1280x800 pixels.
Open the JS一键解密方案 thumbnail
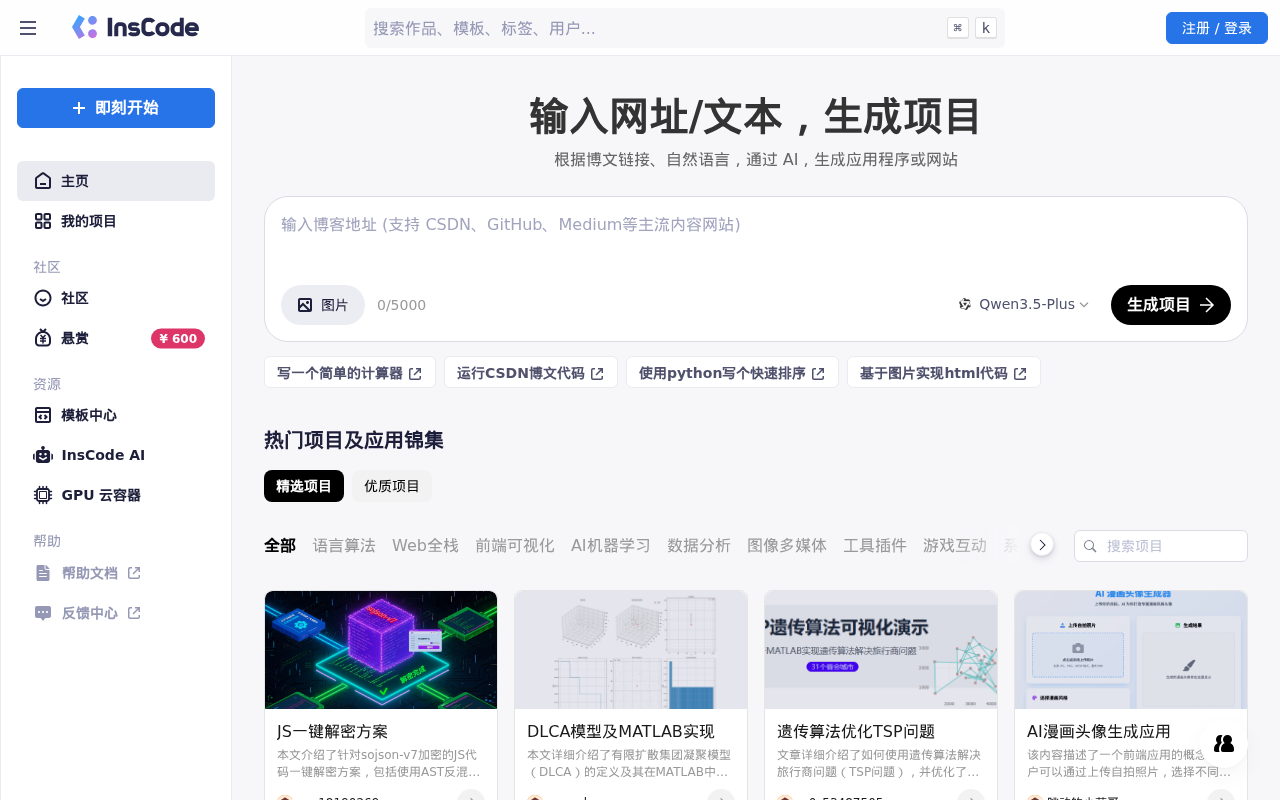coord(381,650)
